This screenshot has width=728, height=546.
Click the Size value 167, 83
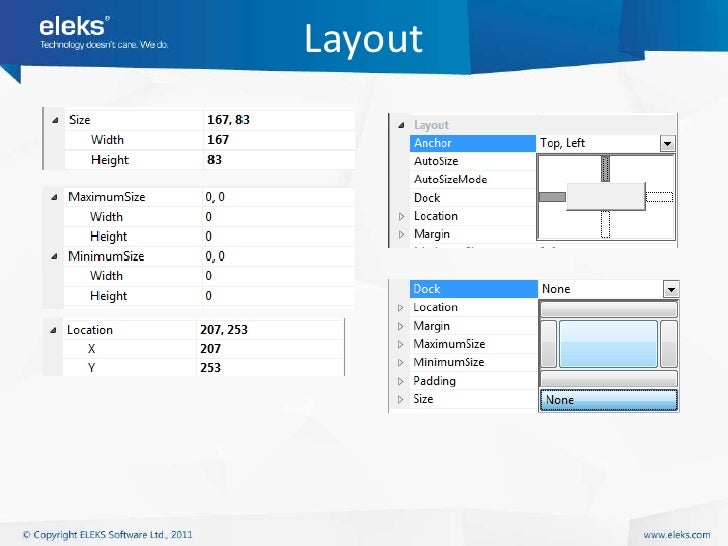pos(228,120)
